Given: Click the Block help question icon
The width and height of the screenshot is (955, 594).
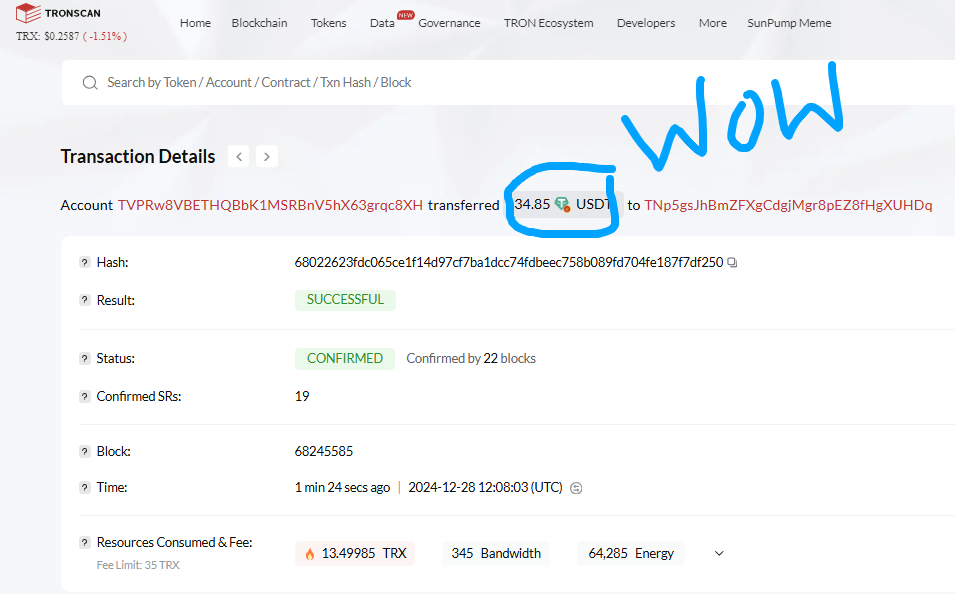Looking at the screenshot, I should coord(85,451).
